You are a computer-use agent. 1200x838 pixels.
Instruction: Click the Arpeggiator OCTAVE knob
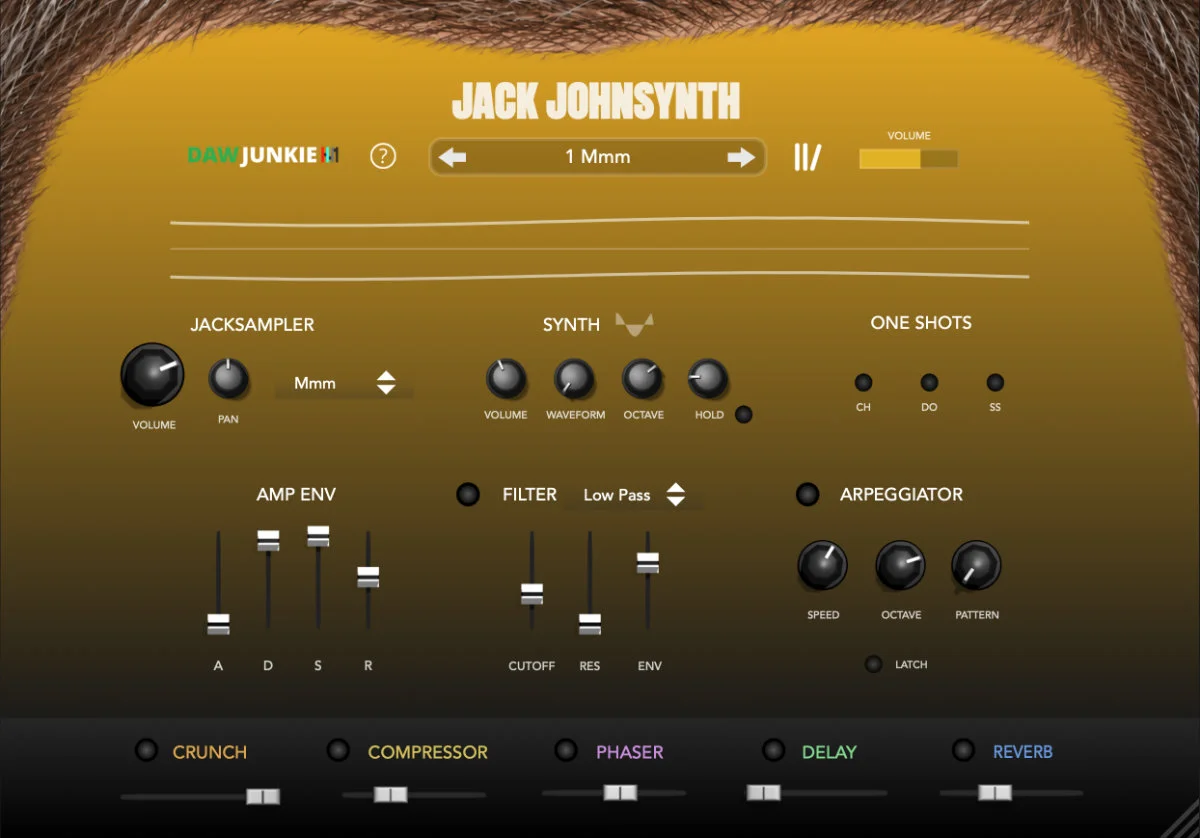coord(900,566)
